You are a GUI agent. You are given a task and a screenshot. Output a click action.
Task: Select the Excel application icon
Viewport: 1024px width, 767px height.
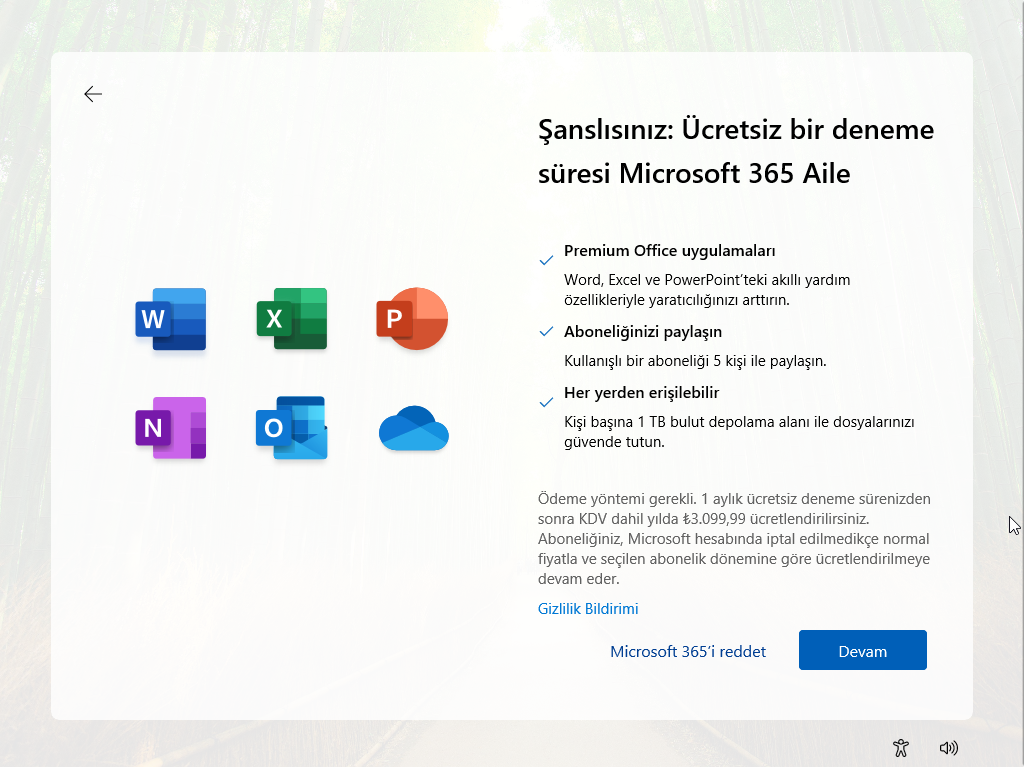pos(291,318)
